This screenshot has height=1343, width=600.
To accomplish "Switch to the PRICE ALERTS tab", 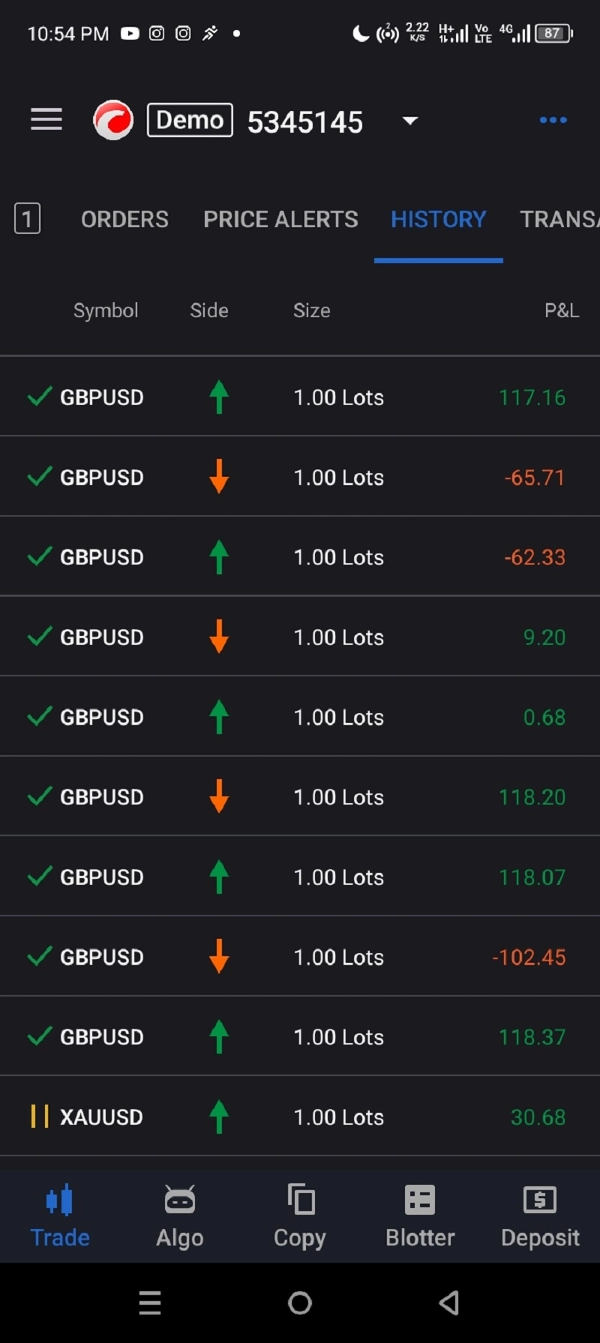I will [x=281, y=219].
